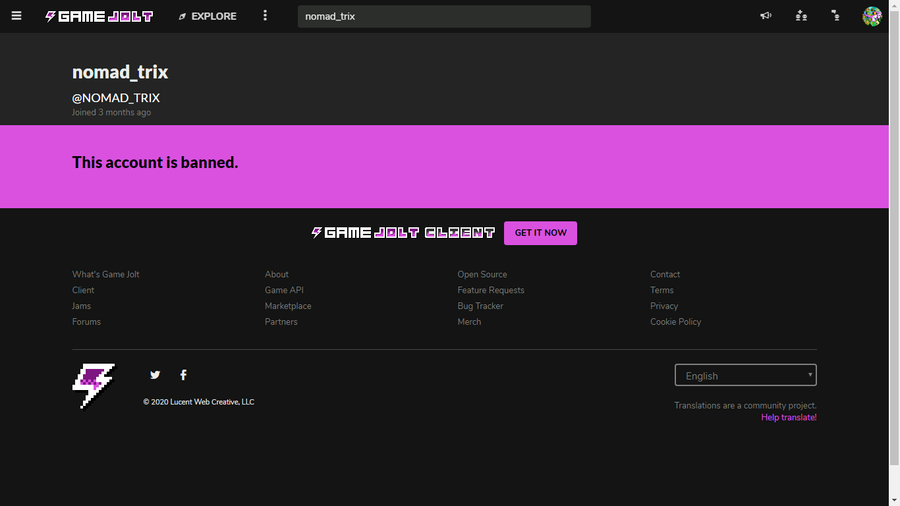This screenshot has width=900, height=506.
Task: Open the English language dropdown
Action: click(x=745, y=375)
